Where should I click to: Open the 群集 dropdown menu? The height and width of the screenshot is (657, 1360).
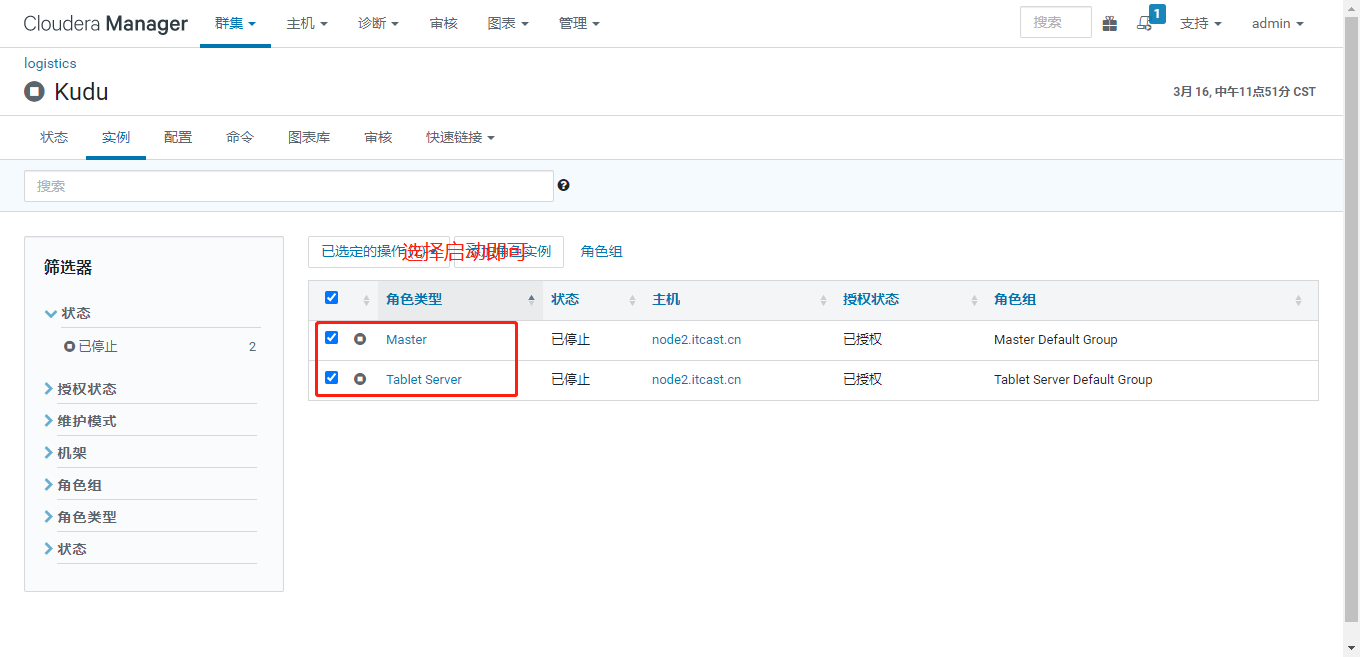point(236,23)
